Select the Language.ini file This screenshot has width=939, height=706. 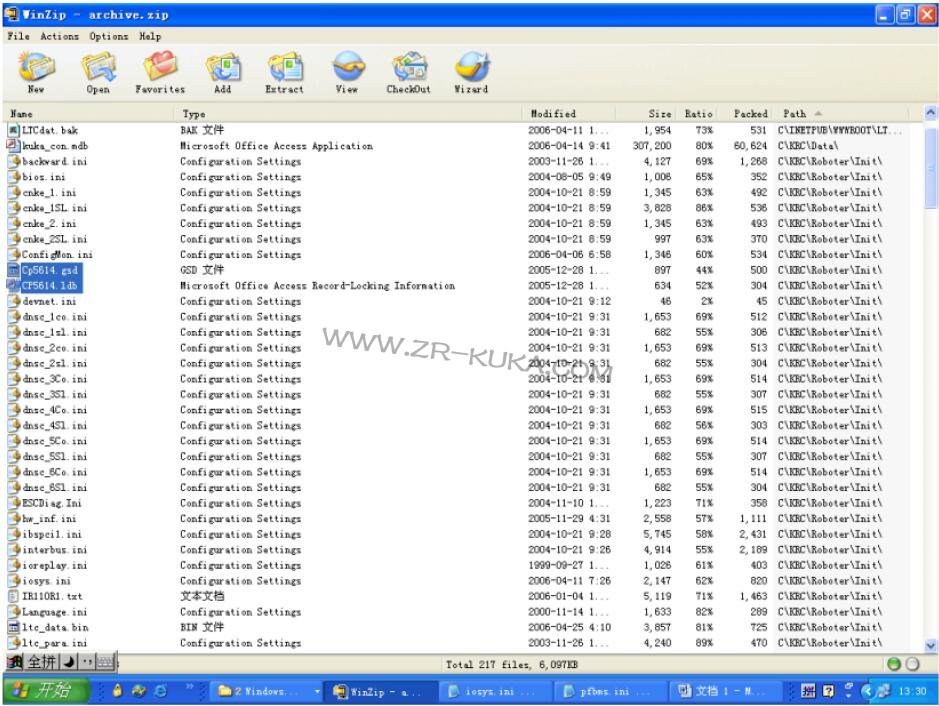point(54,612)
